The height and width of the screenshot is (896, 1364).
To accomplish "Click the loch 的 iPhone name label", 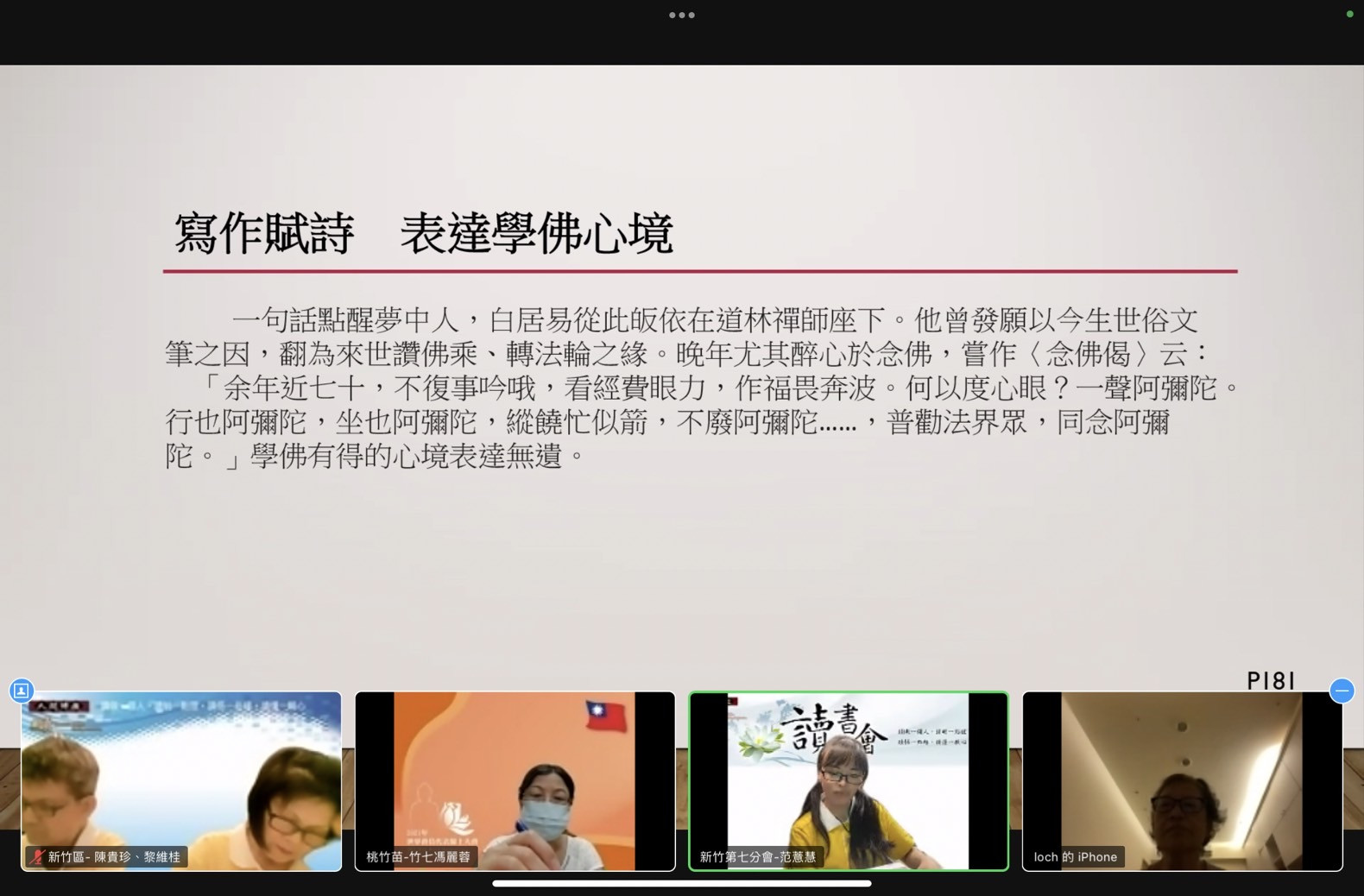I will [x=1075, y=857].
